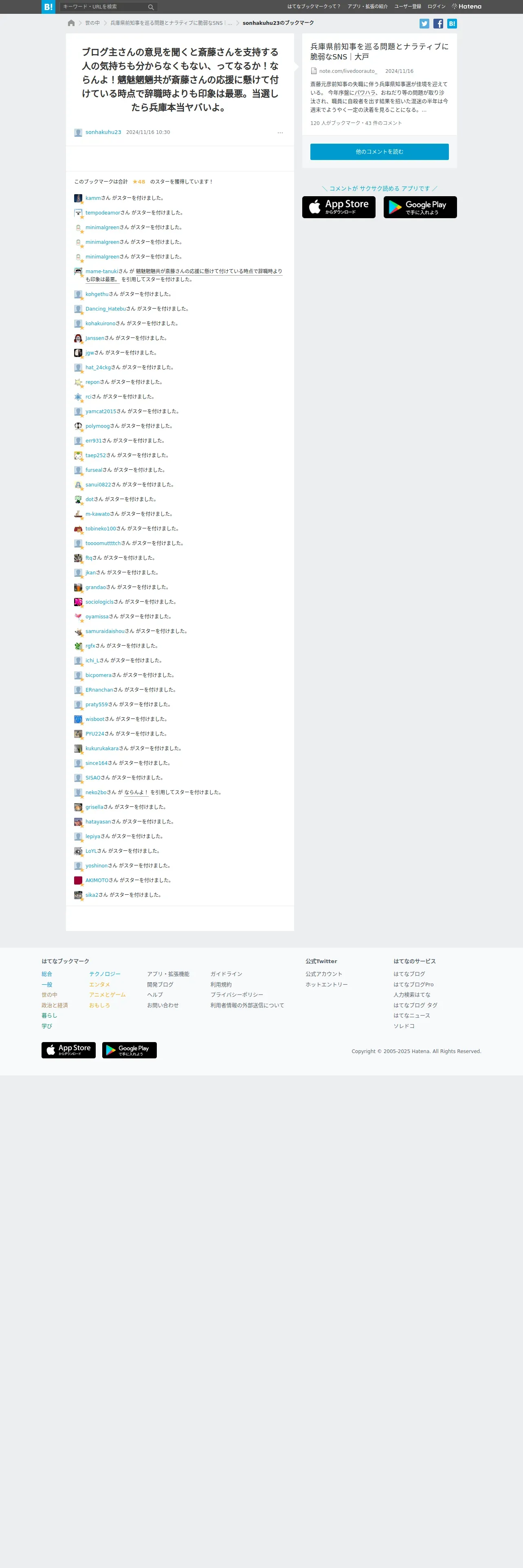Open footer 公式アカウント link

pos(324,974)
